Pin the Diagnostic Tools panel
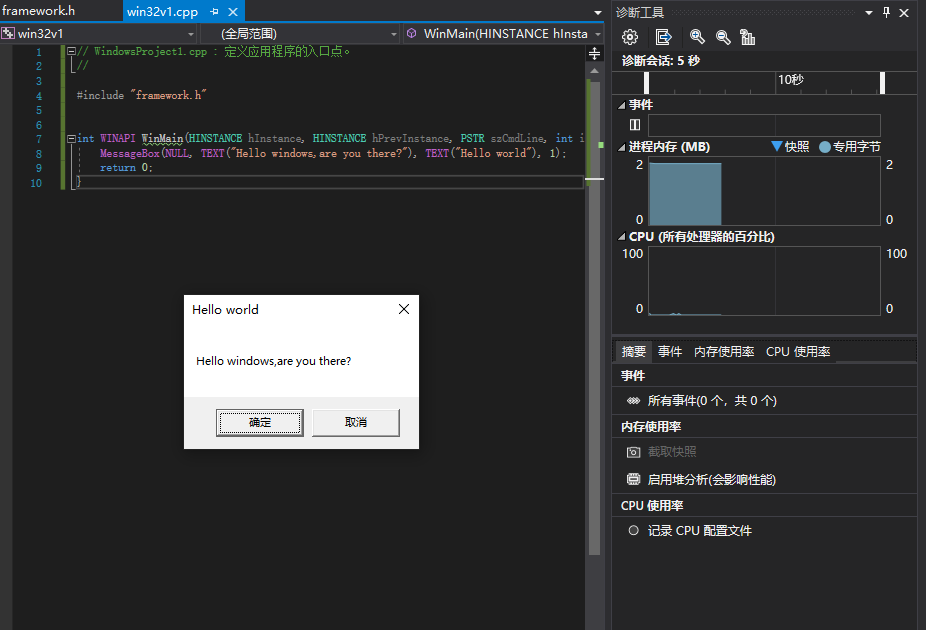The height and width of the screenshot is (630, 926). click(x=886, y=12)
